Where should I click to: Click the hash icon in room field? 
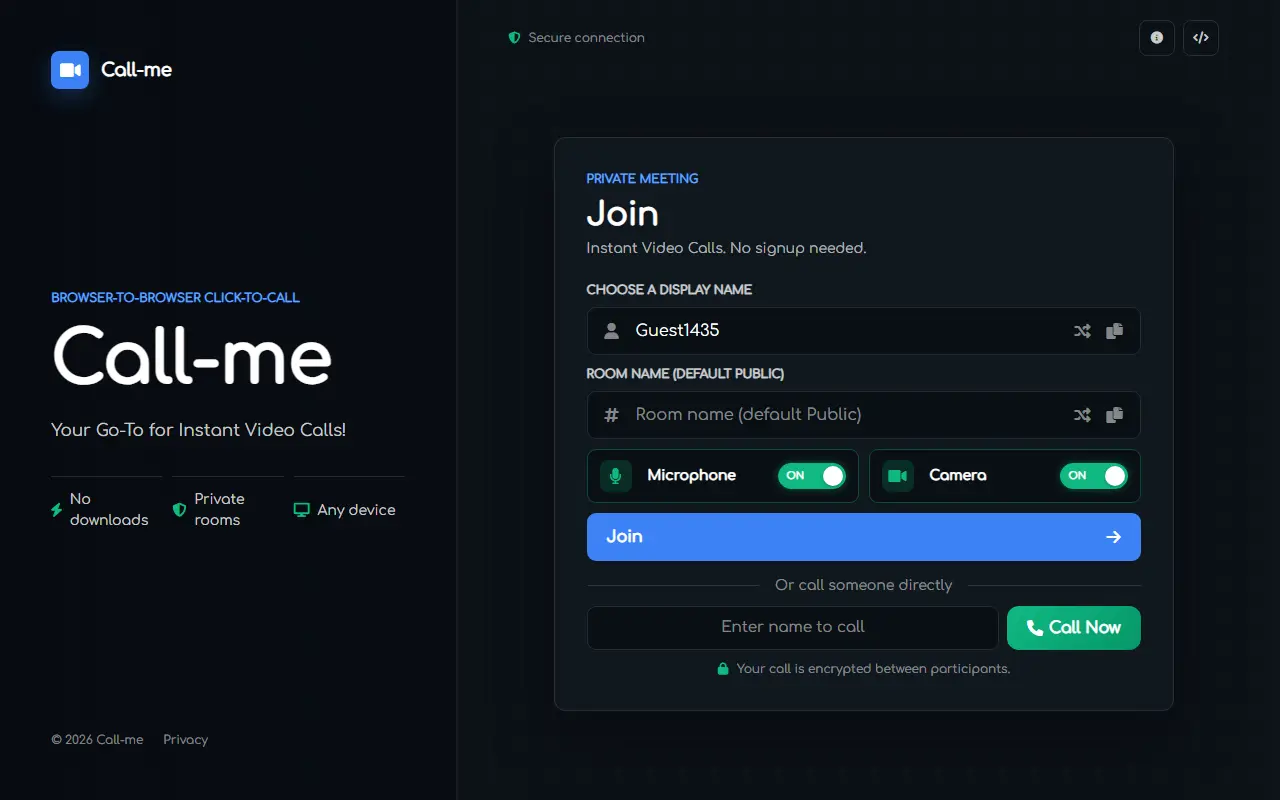pyautogui.click(x=612, y=415)
